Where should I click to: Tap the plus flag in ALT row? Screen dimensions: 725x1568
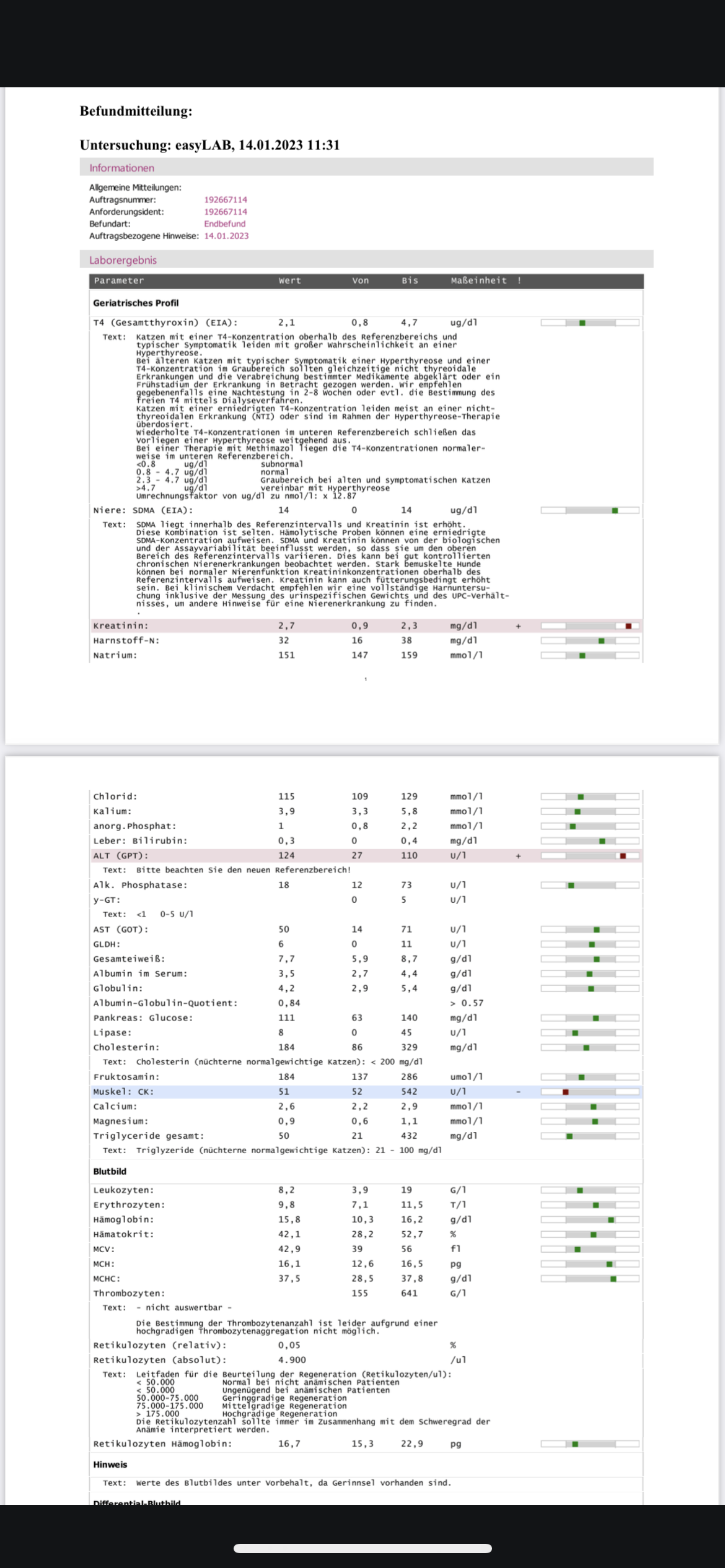[x=519, y=856]
